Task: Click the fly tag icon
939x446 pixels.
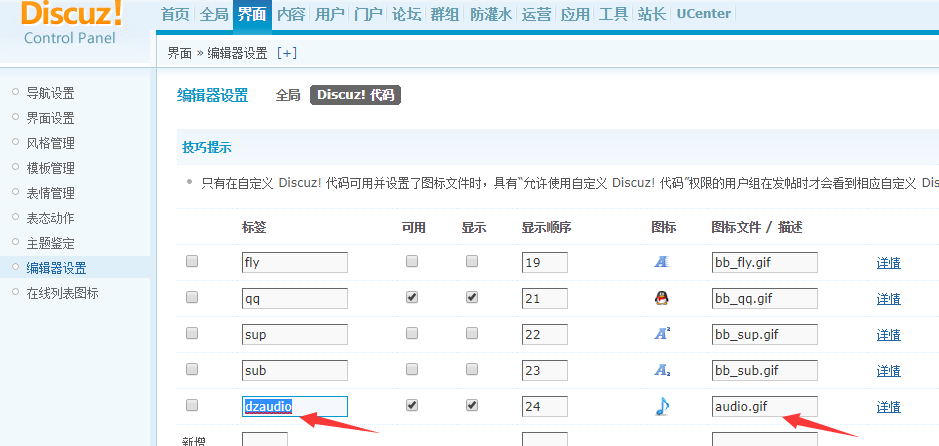Action: coord(661,262)
